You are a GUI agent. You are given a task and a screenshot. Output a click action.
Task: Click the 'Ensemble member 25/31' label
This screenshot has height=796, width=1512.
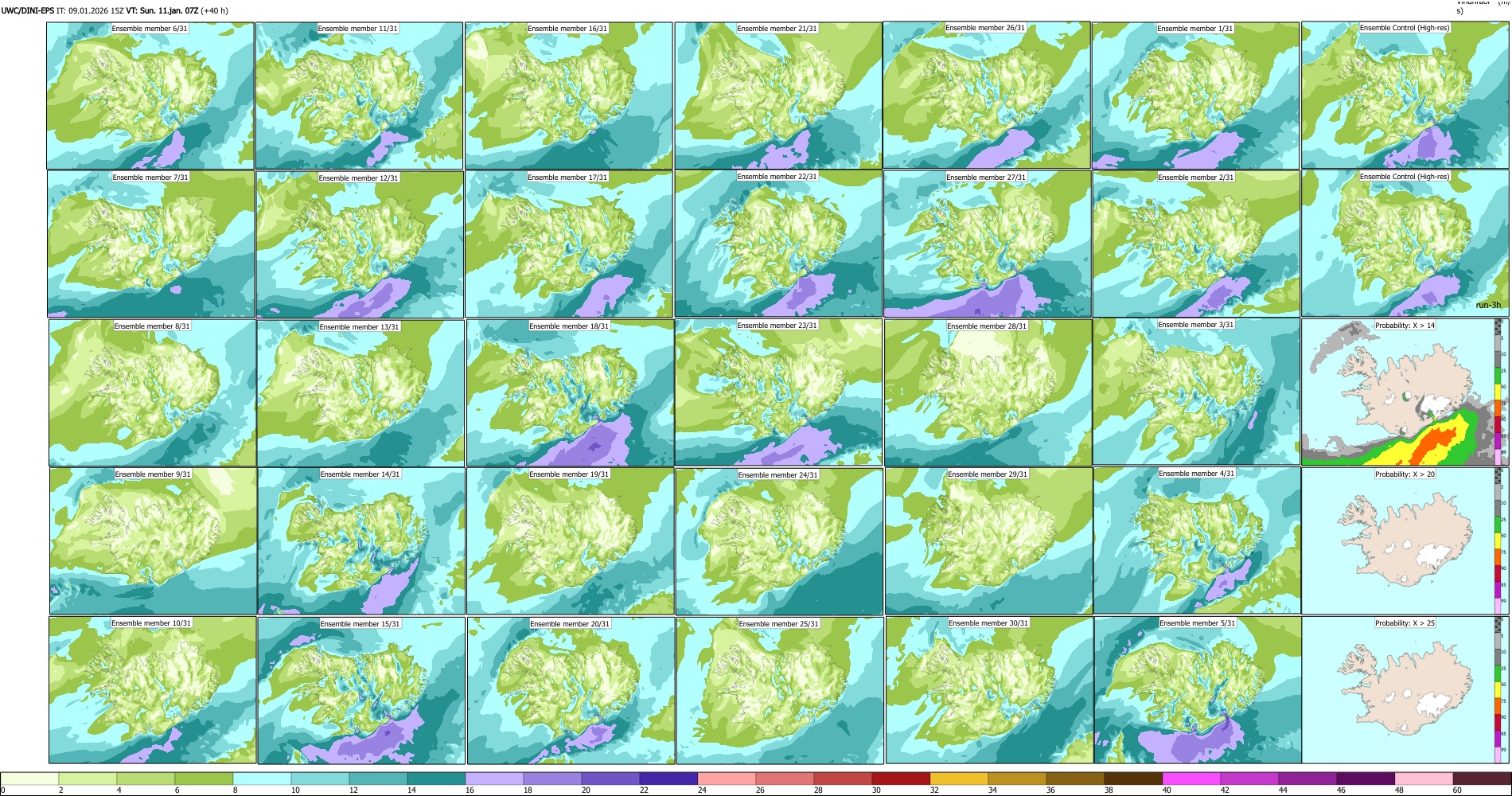point(778,624)
